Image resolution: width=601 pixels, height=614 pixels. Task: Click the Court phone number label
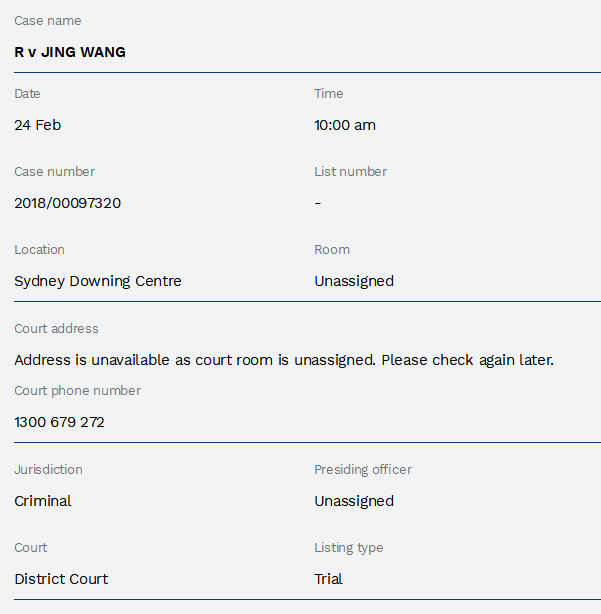pos(77,391)
